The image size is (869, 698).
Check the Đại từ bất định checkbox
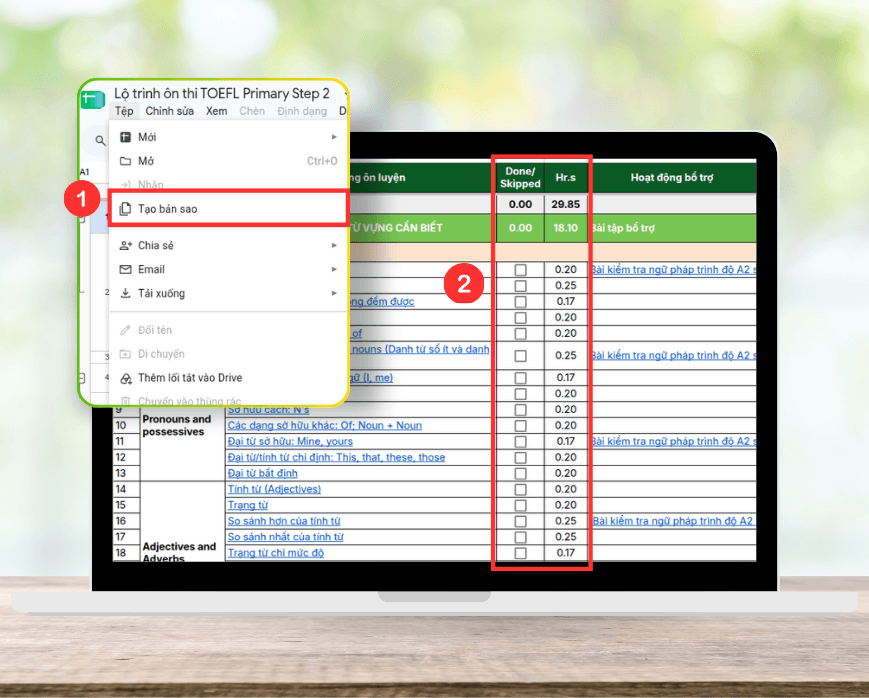click(x=520, y=473)
